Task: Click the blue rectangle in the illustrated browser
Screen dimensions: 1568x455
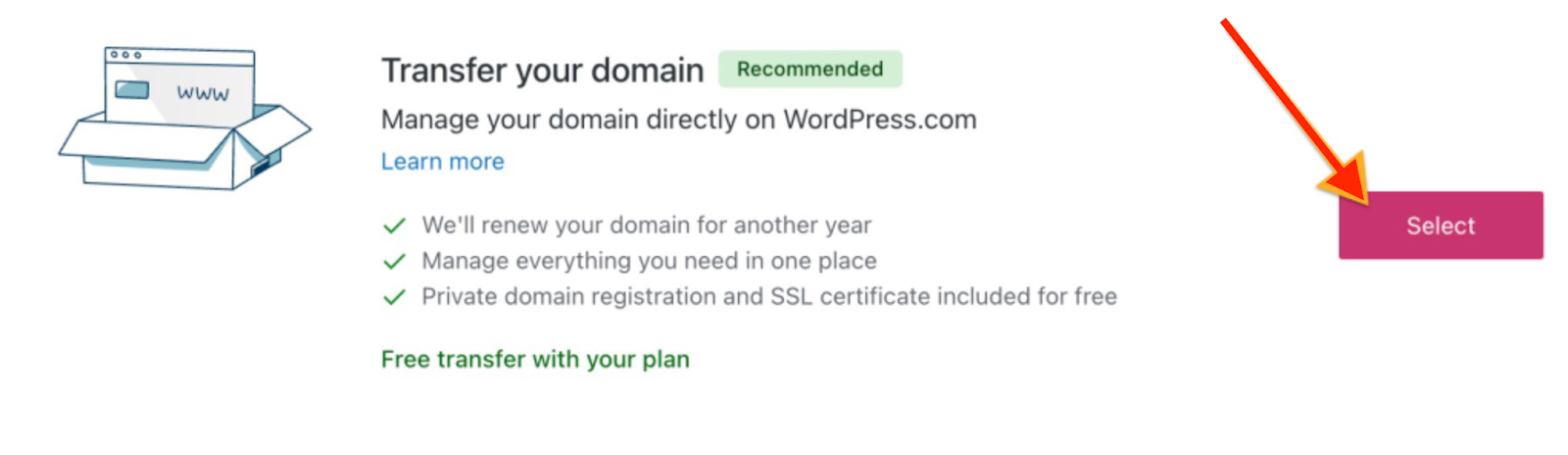Action: click(x=132, y=90)
